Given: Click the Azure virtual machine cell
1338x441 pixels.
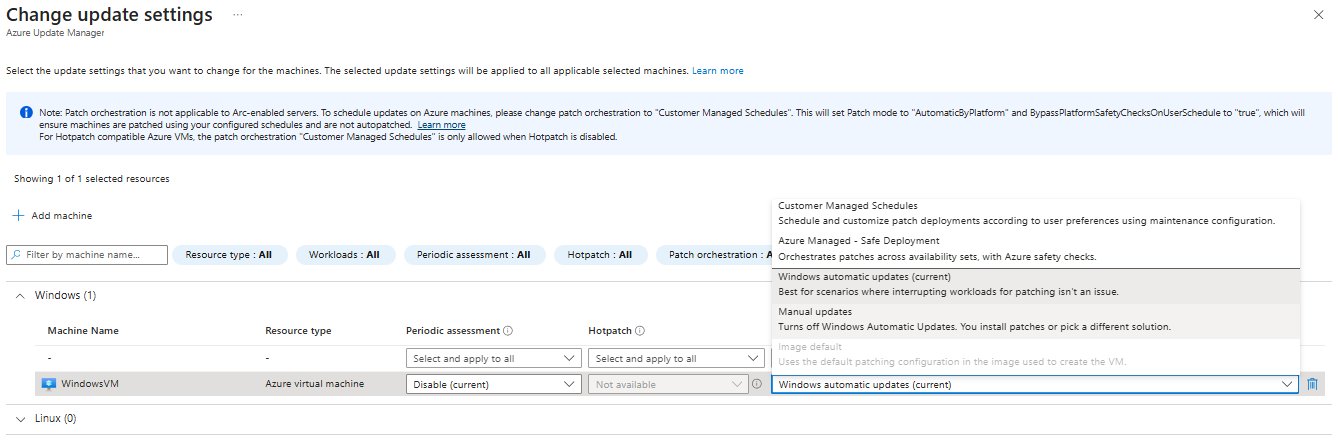Looking at the screenshot, I should click(x=314, y=384).
